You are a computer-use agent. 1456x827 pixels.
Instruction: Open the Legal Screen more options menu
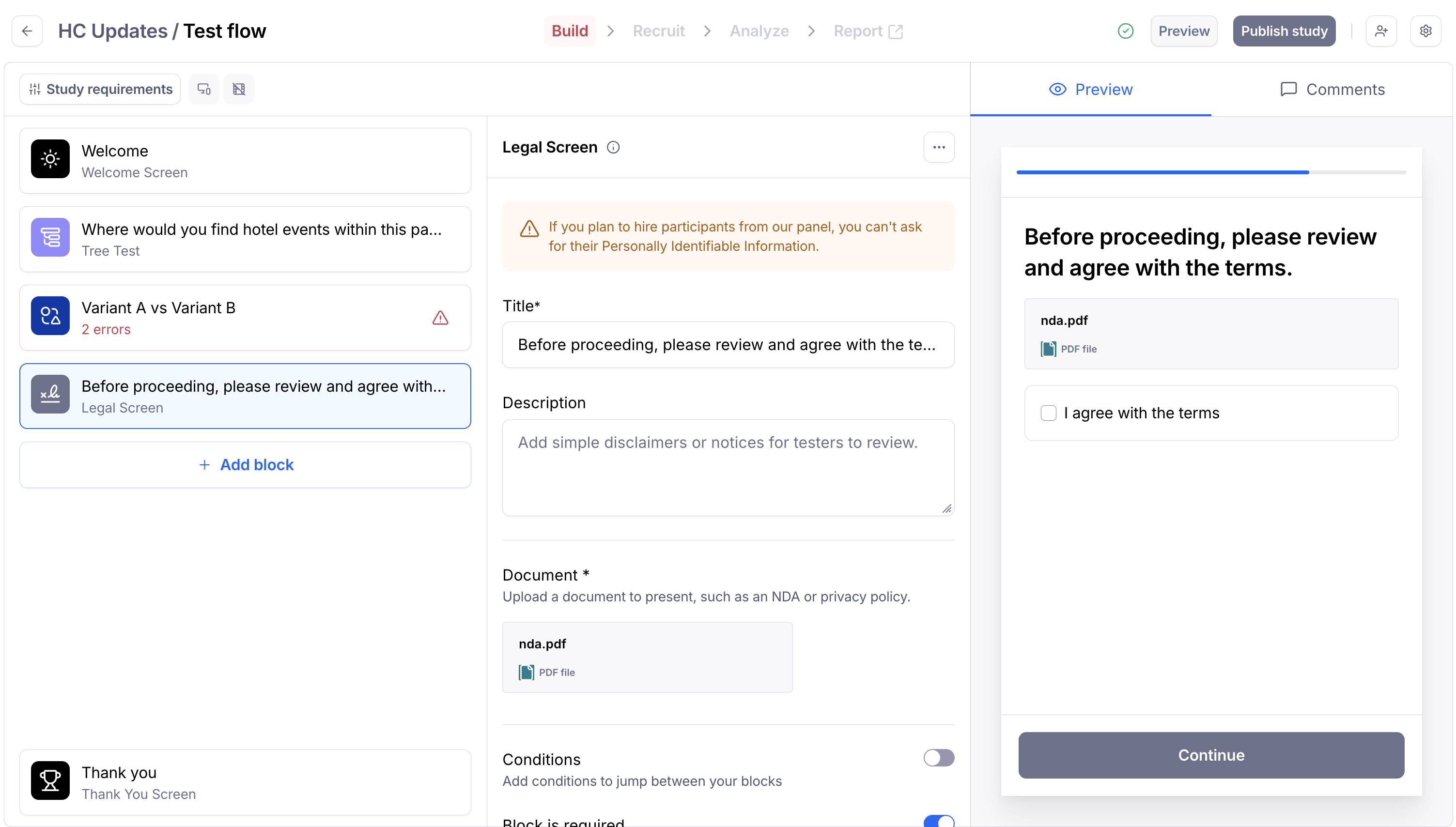point(939,147)
